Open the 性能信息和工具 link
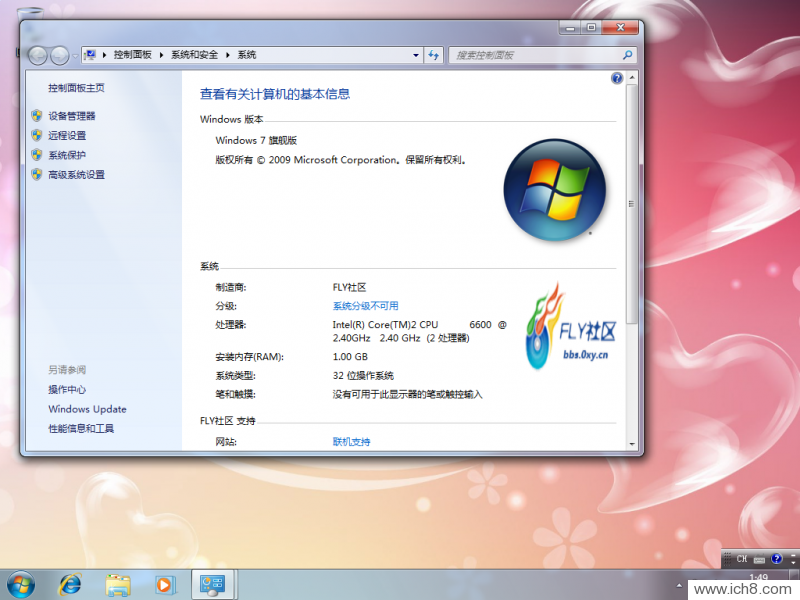Screen dimensions: 800x600 81,429
